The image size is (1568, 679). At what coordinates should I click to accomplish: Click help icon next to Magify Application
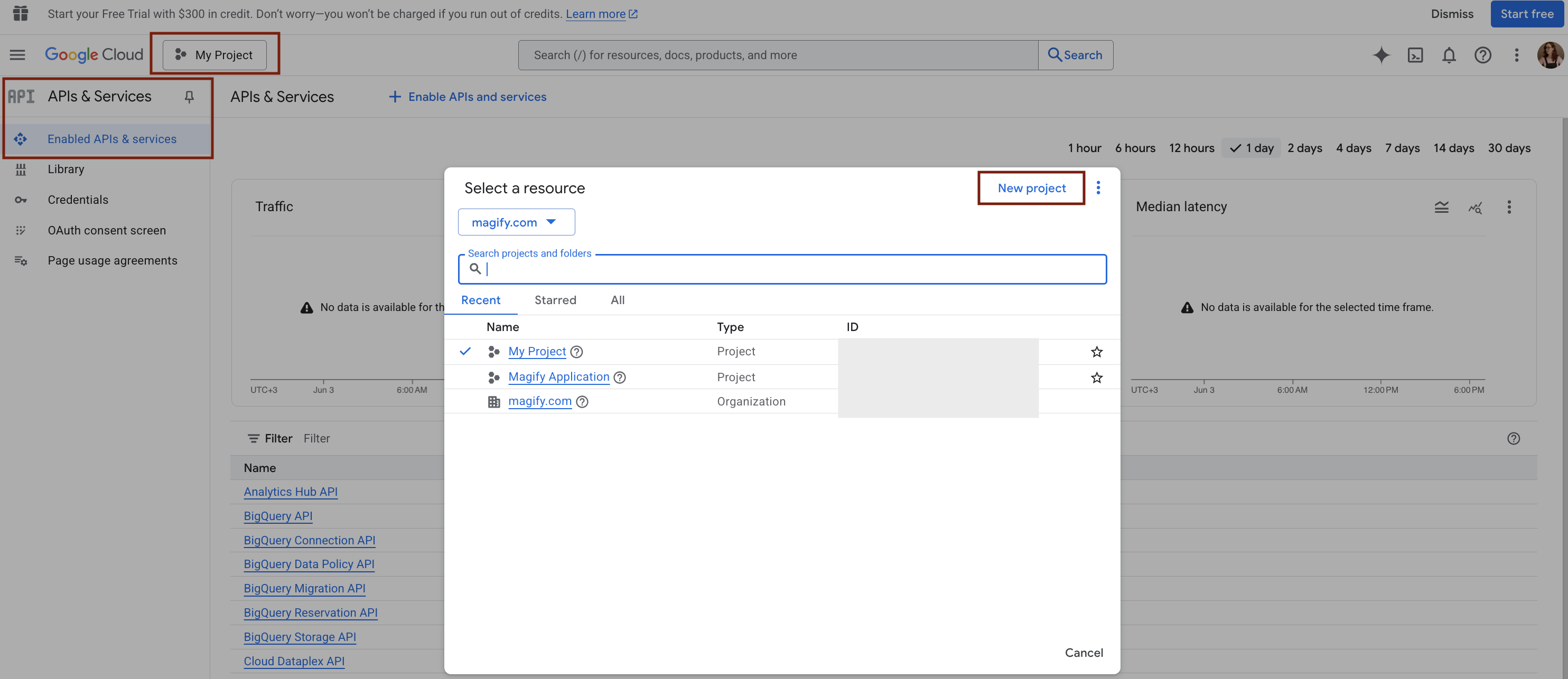click(620, 377)
